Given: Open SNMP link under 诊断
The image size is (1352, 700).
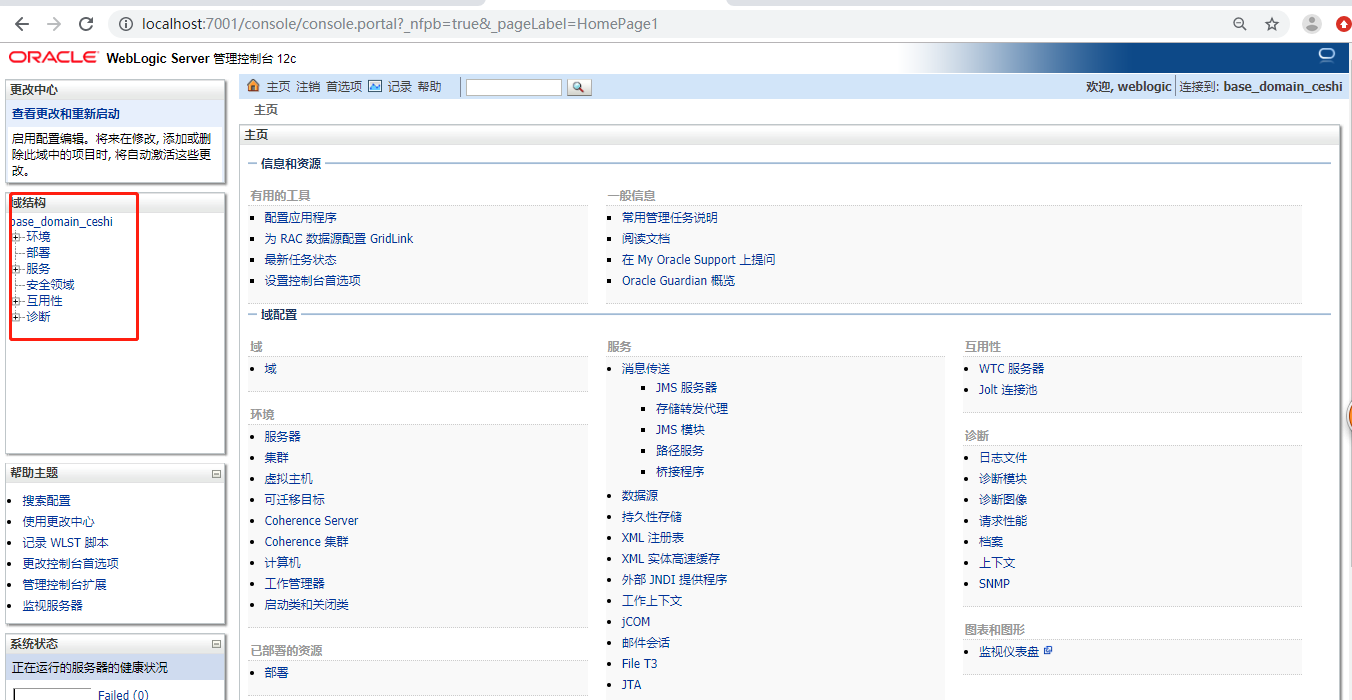Looking at the screenshot, I should tap(994, 584).
